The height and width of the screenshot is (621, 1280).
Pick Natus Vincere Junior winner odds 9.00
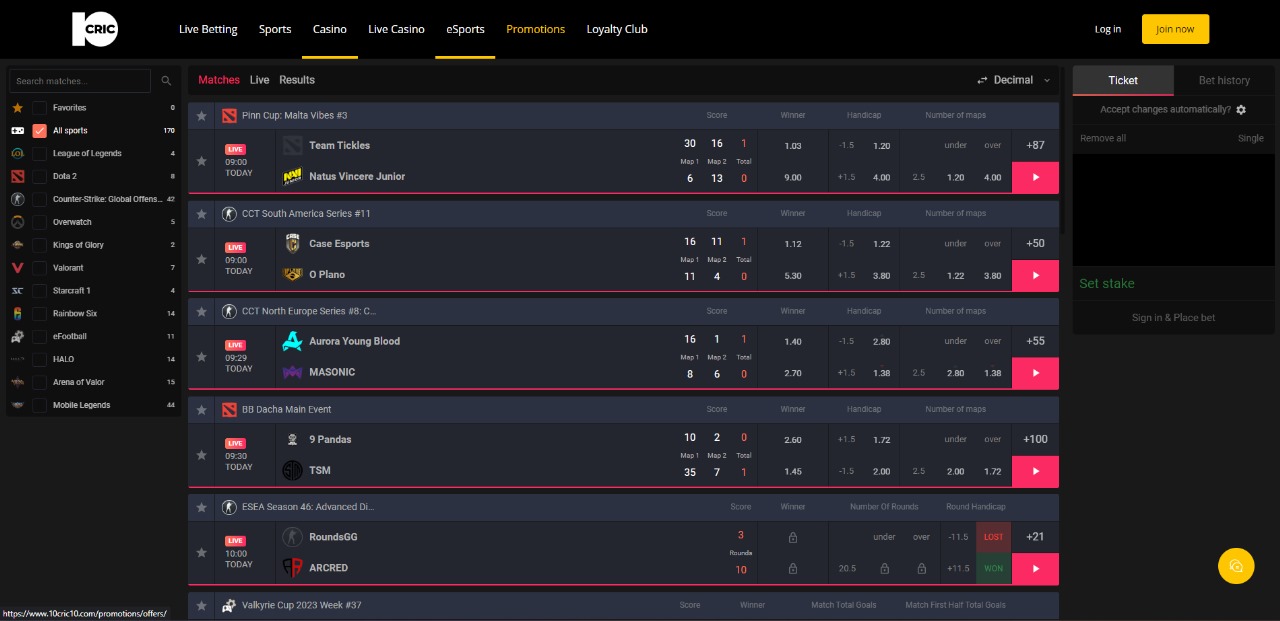click(793, 177)
